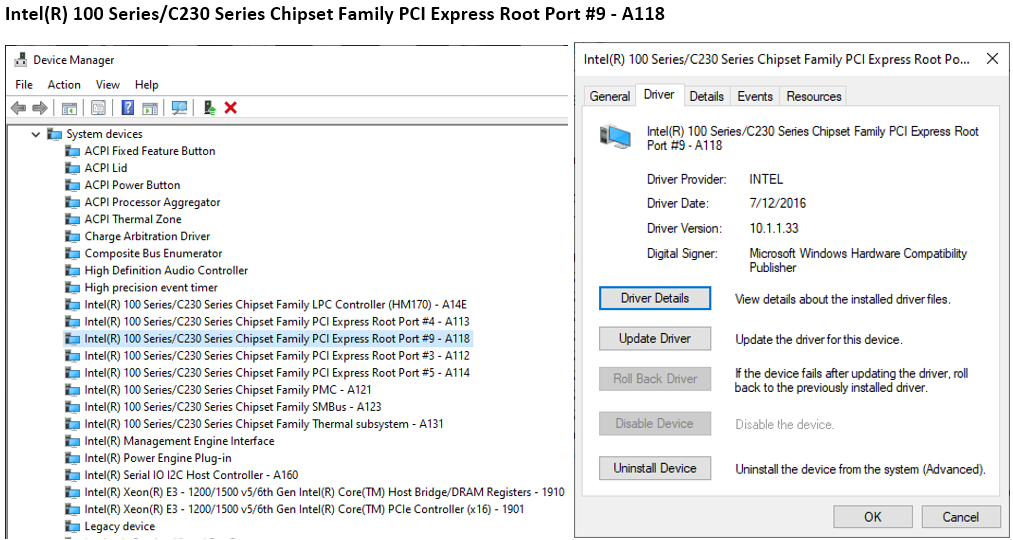Select the LPC Controller (HM170) - A14E entry
This screenshot has width=1013, height=540.
click(277, 305)
